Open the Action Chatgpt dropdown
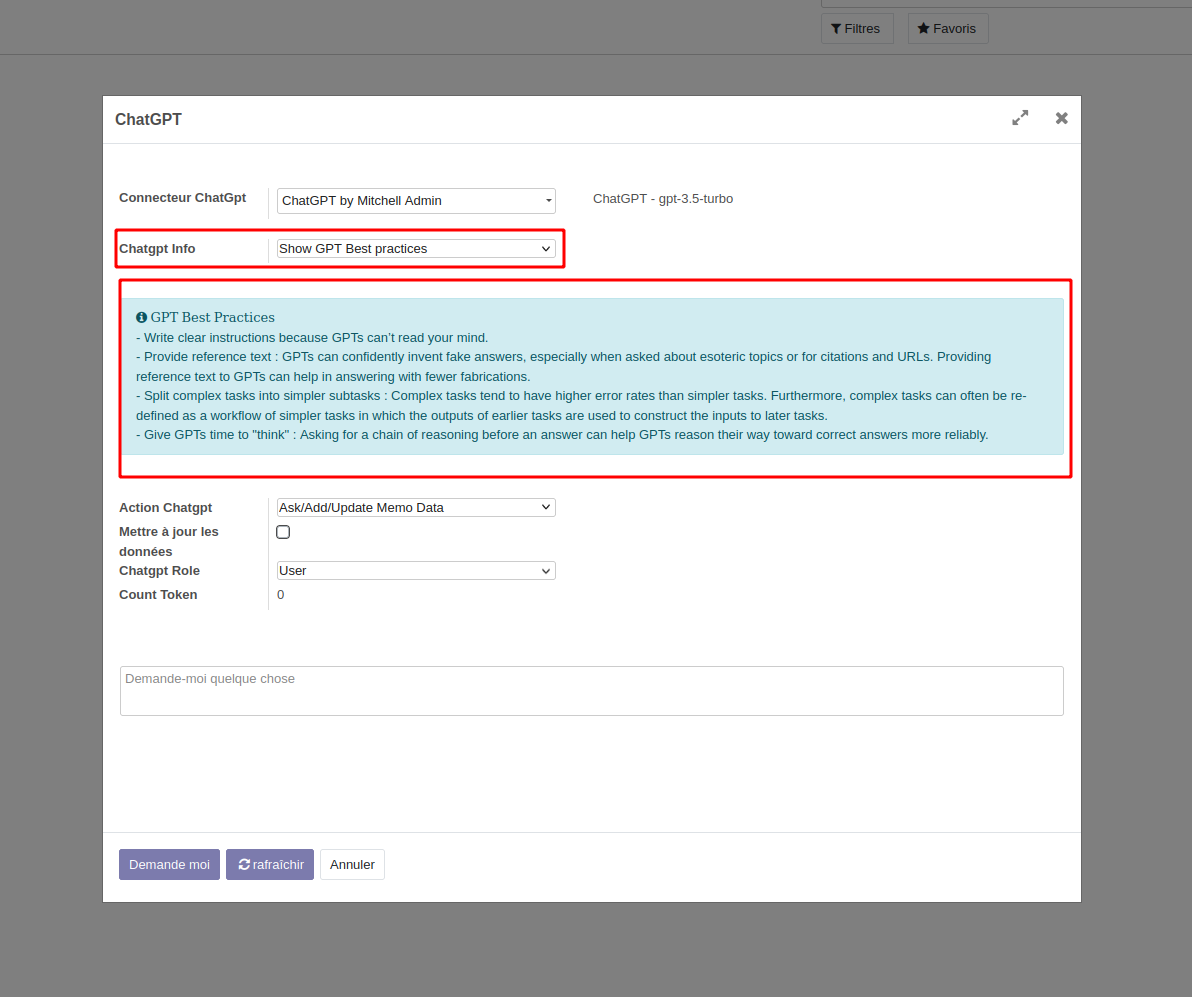The height and width of the screenshot is (997, 1192). (x=416, y=507)
